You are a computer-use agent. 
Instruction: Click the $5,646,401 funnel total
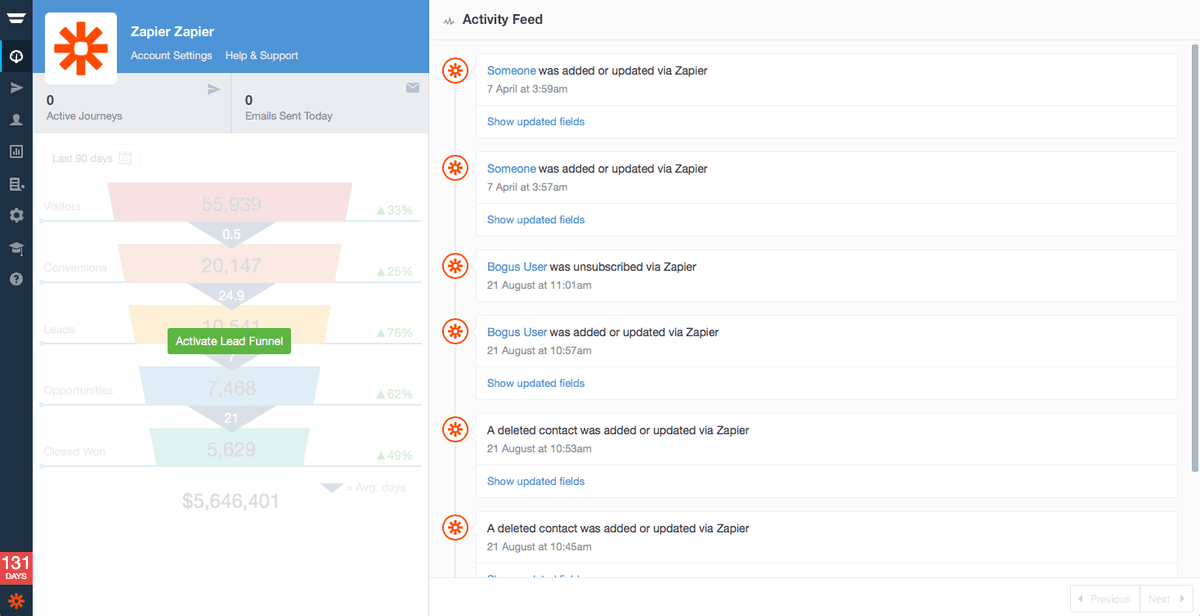(x=231, y=501)
